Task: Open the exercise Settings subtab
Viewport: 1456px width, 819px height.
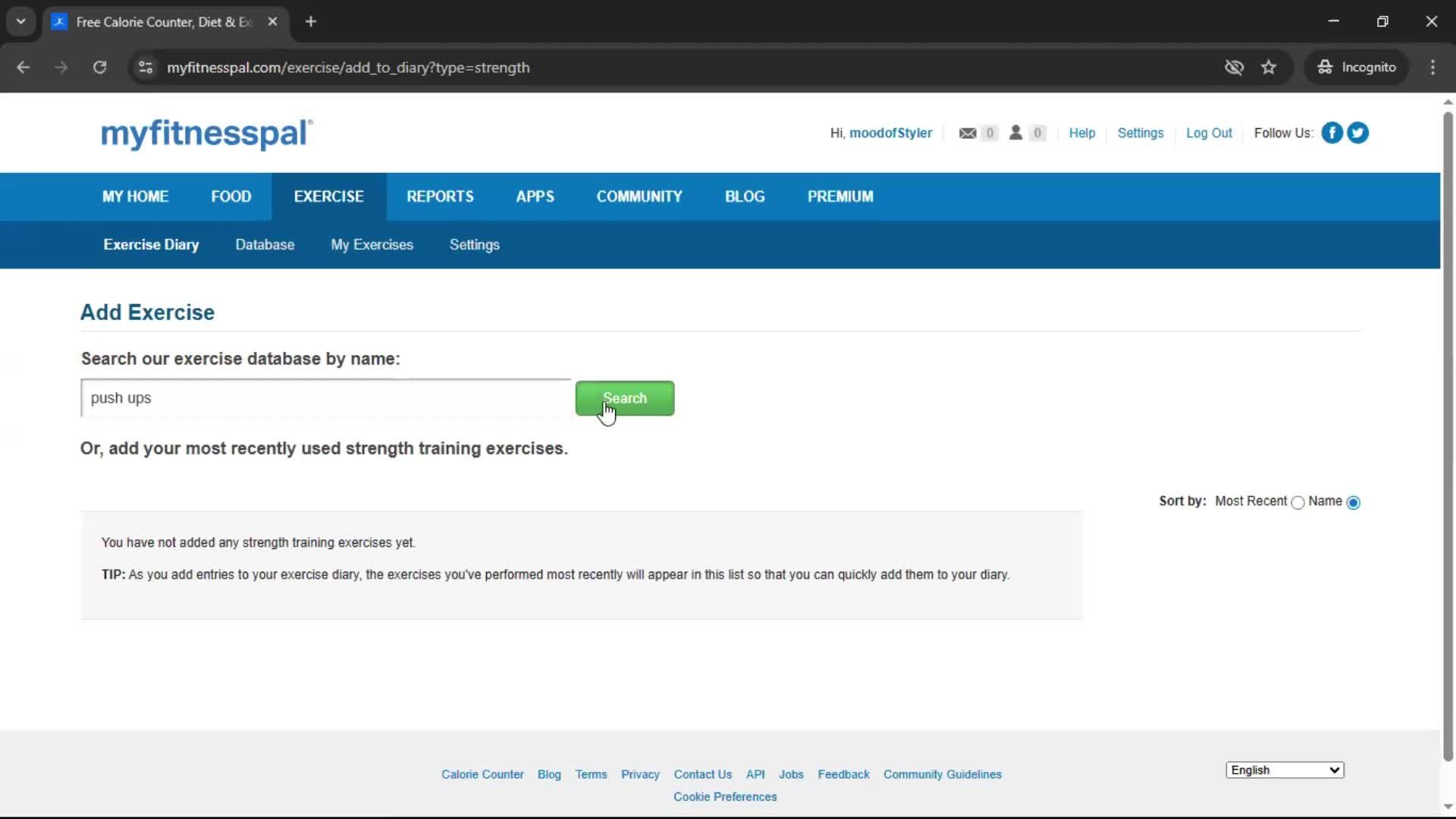Action: tap(474, 245)
